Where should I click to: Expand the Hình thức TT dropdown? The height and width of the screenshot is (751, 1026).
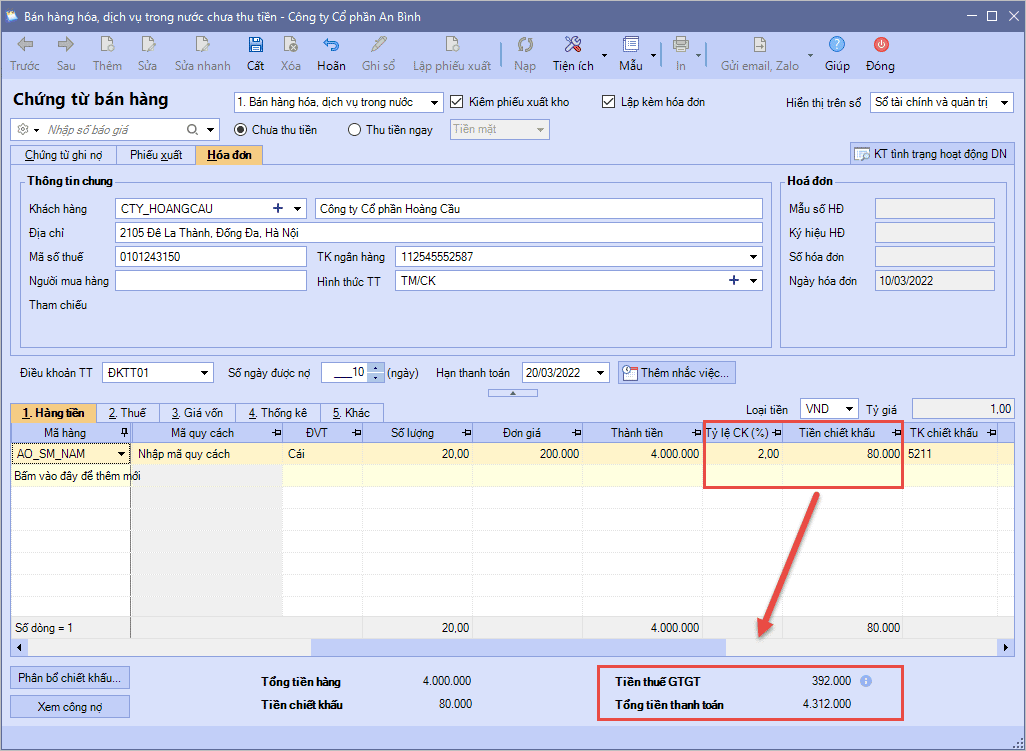(x=754, y=281)
